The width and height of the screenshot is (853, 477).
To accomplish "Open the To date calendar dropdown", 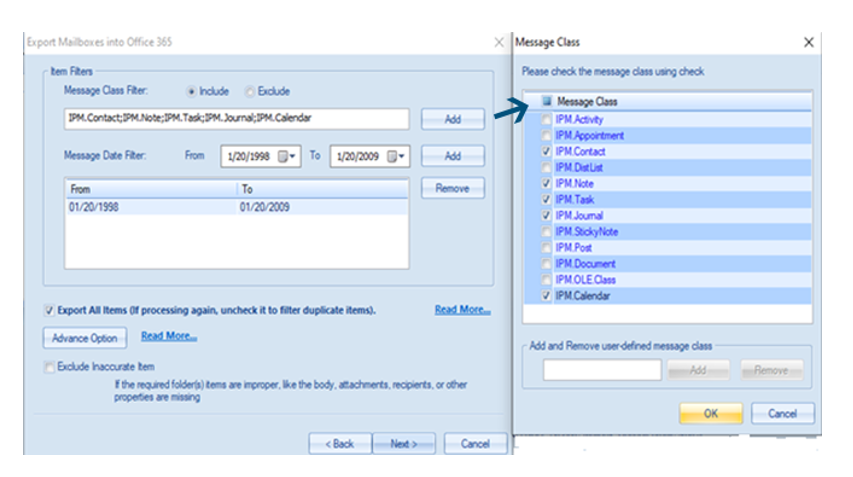I will coord(396,157).
